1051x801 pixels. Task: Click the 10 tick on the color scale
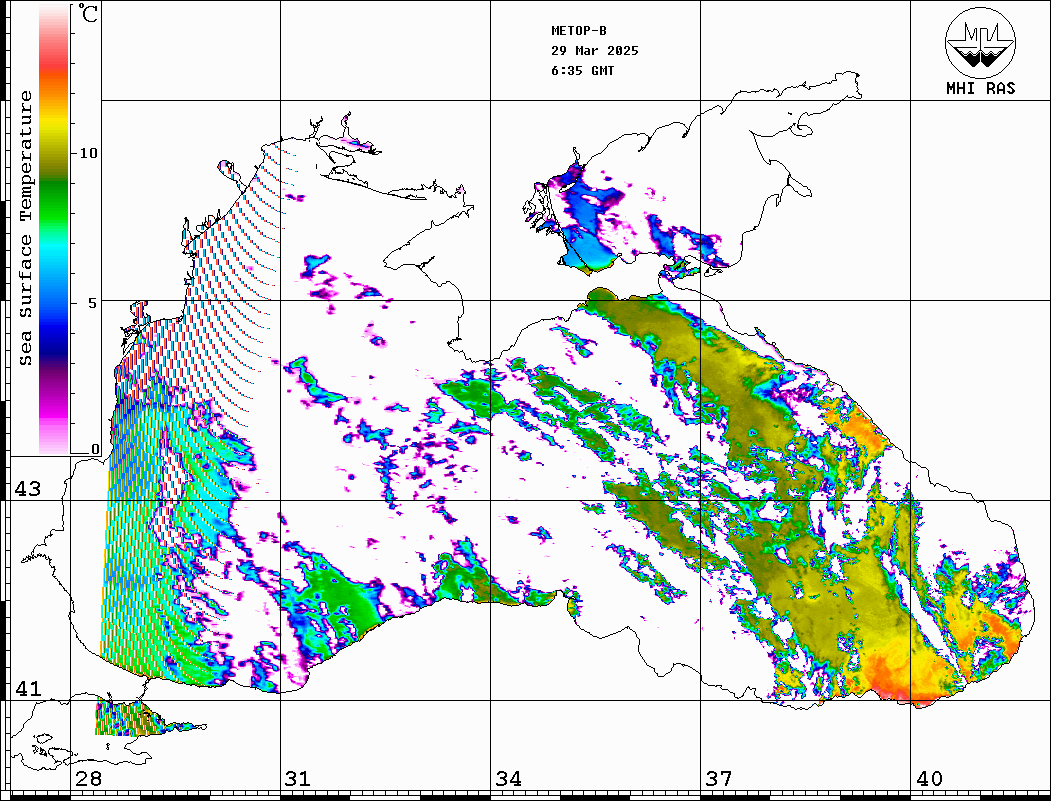[x=88, y=153]
